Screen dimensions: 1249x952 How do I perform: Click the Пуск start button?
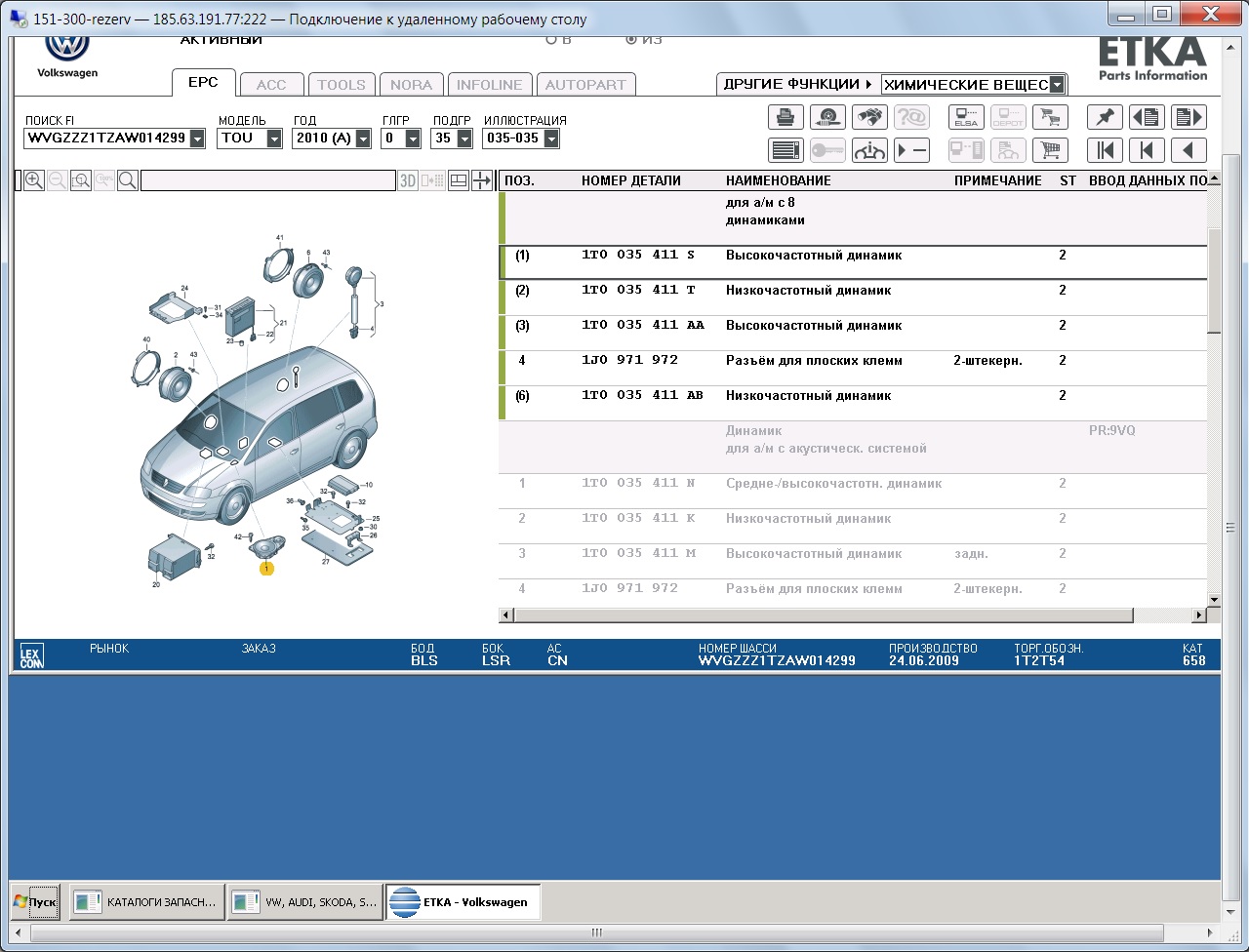pyautogui.click(x=35, y=902)
